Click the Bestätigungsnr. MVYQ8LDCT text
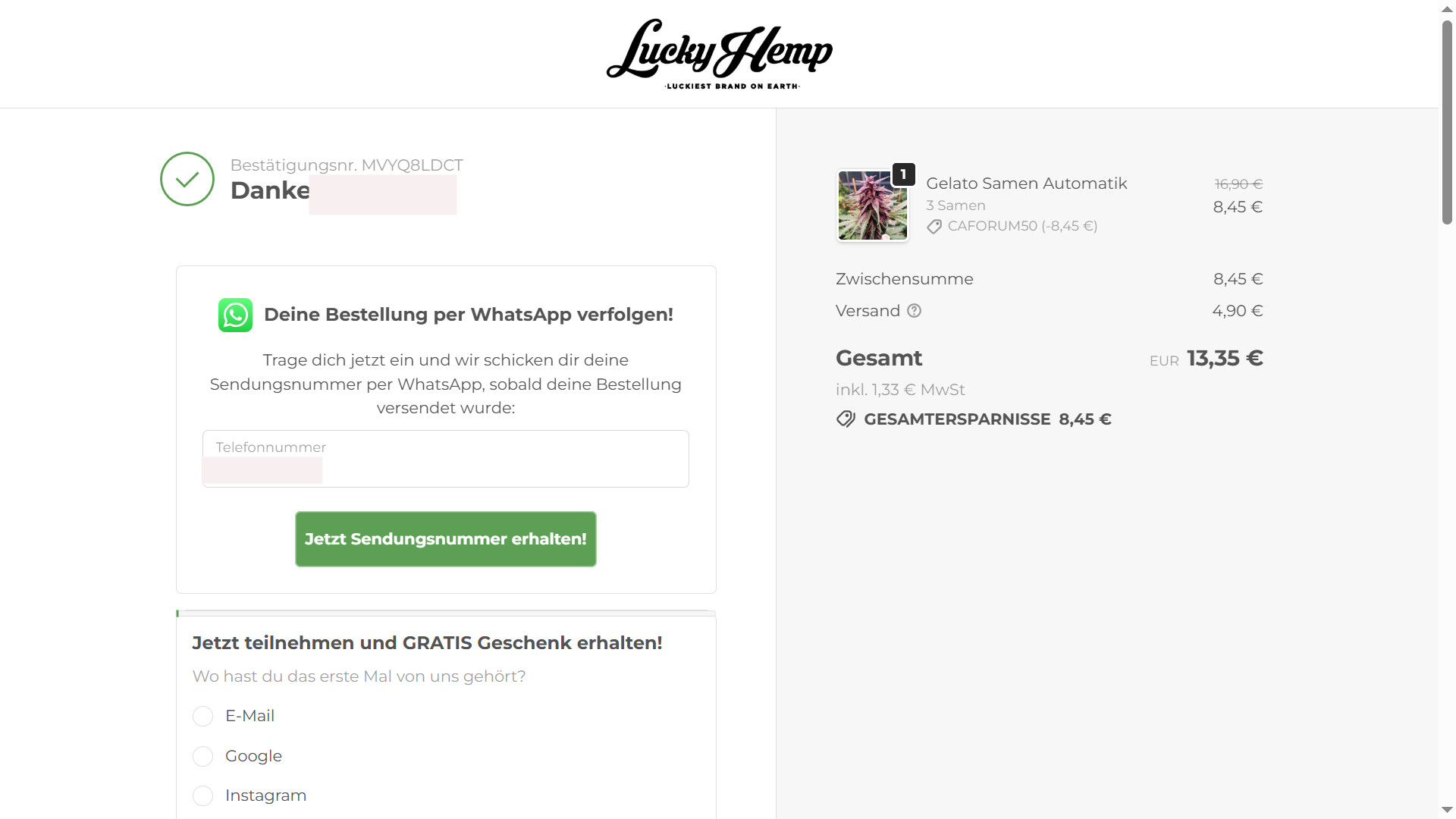This screenshot has height=819, width=1456. (x=347, y=165)
